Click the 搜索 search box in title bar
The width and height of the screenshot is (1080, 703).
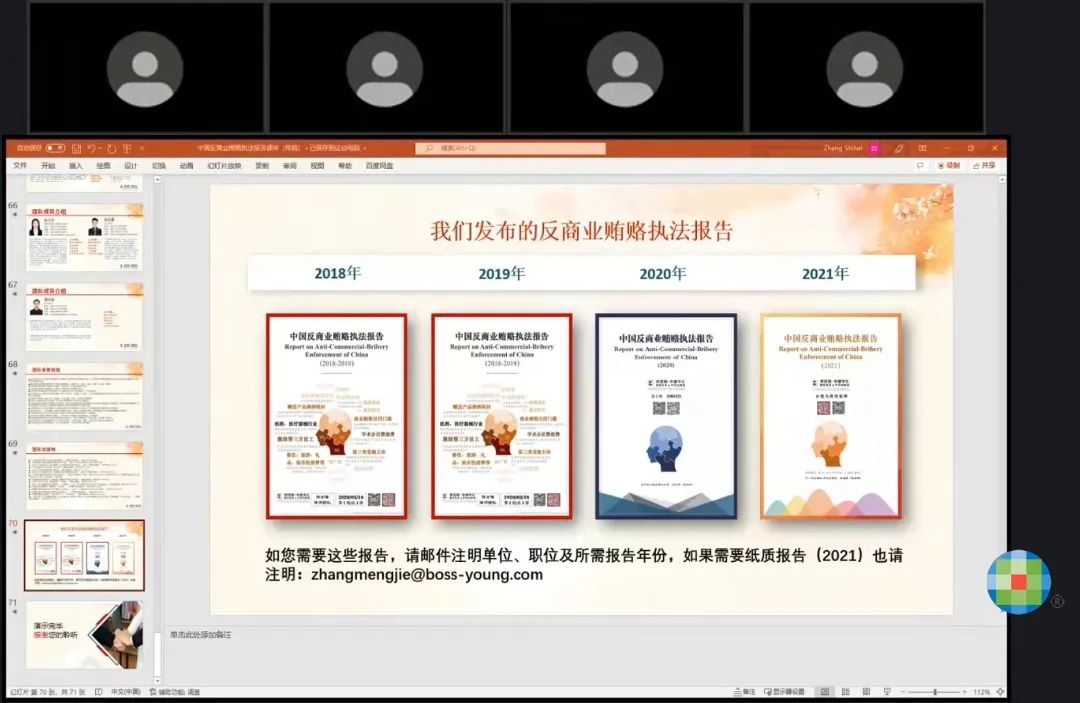[x=510, y=148]
